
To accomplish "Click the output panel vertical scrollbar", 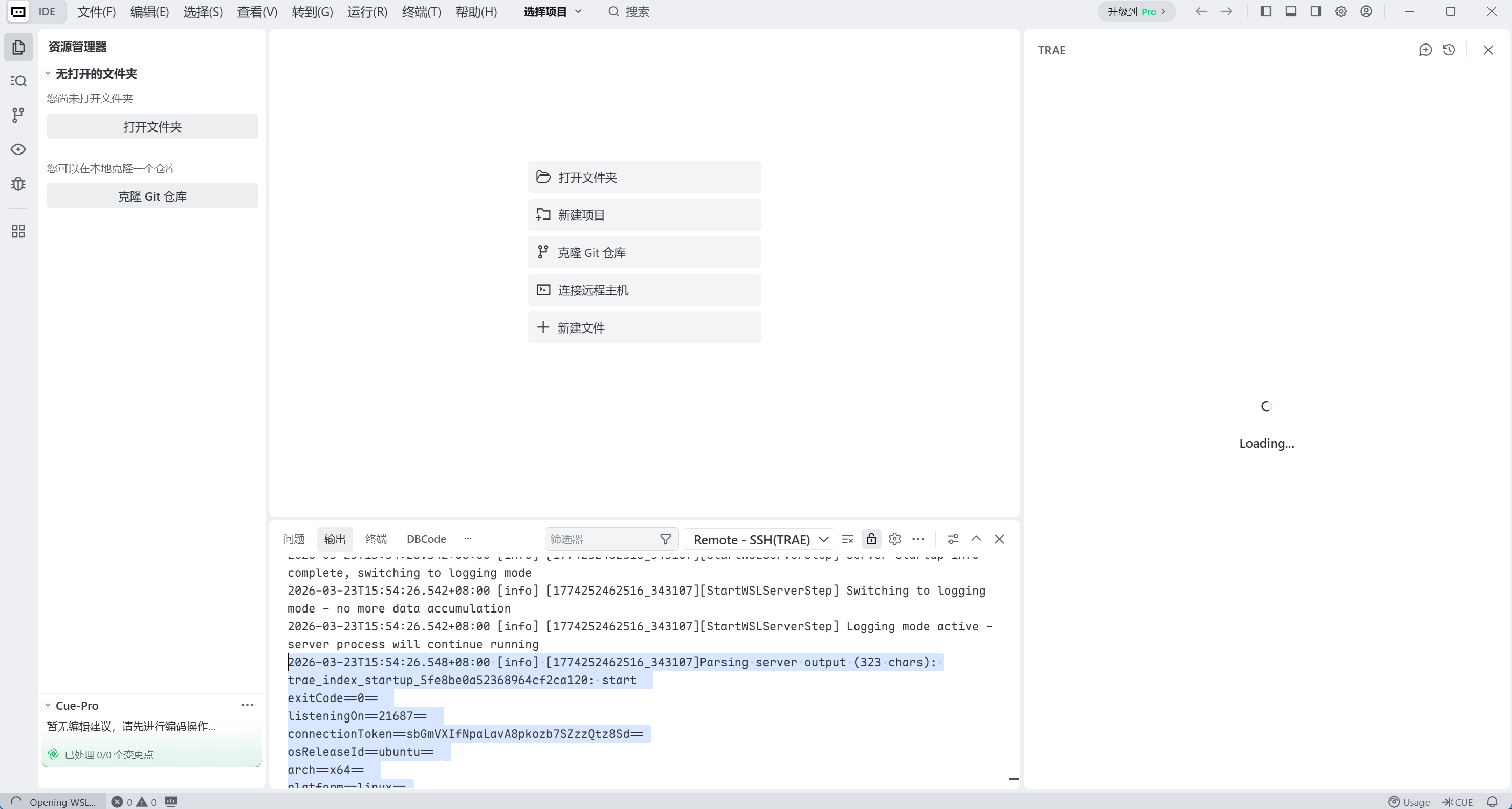I will click(1014, 669).
